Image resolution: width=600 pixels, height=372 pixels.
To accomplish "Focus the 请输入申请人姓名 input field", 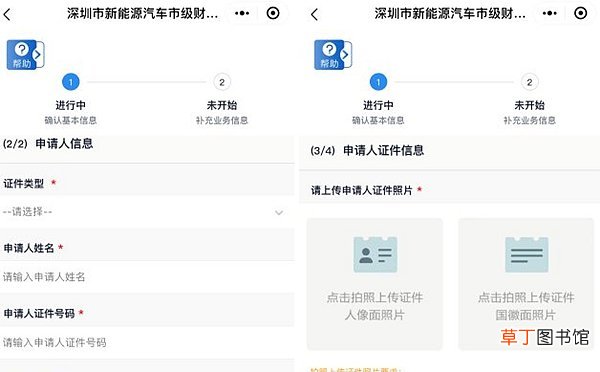I will click(147, 277).
